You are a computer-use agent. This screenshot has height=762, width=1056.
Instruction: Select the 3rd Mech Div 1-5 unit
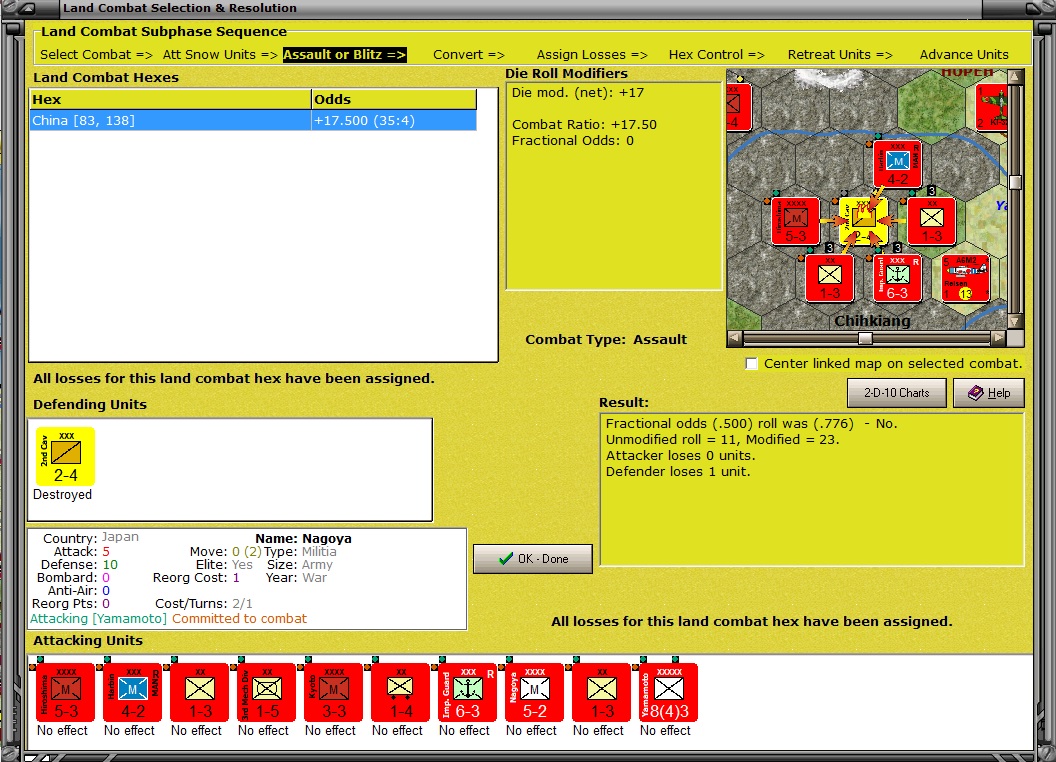[x=267, y=693]
